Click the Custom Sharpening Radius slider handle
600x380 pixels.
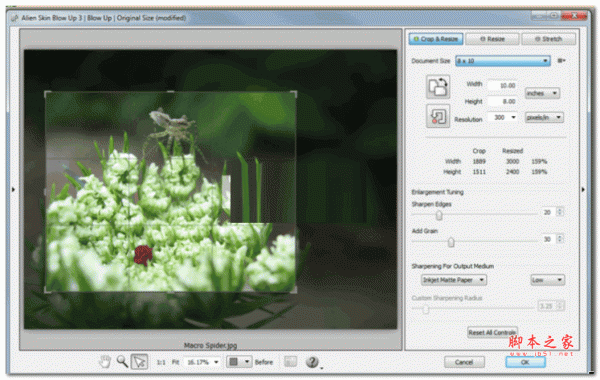(426, 309)
